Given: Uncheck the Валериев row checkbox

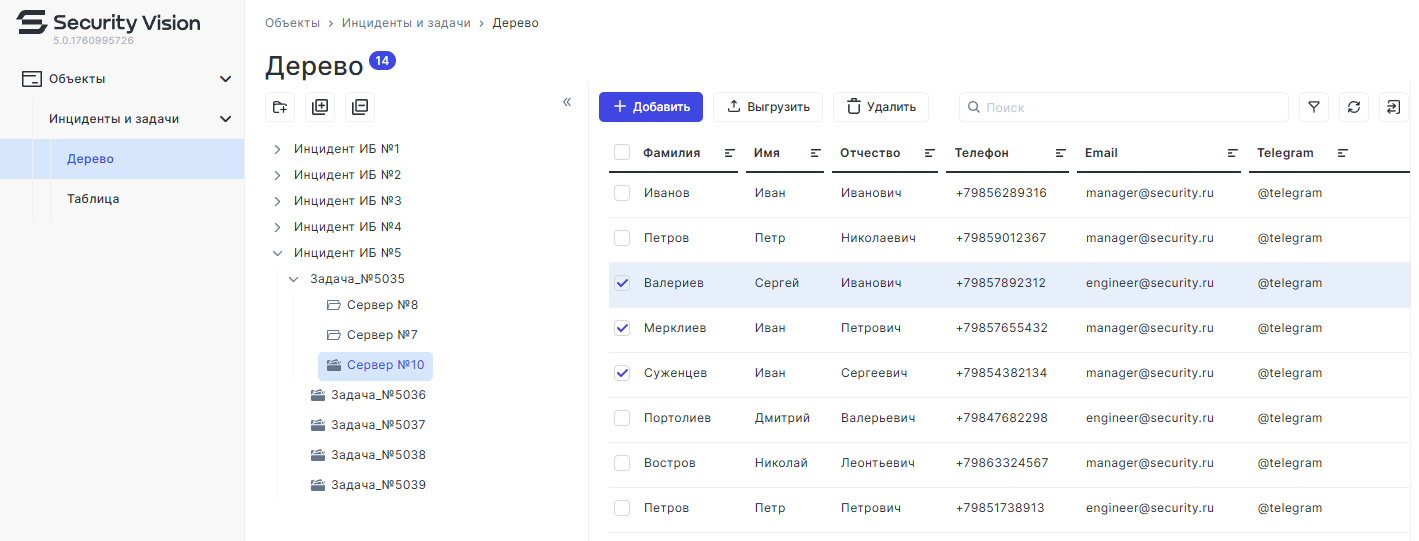Looking at the screenshot, I should [622, 283].
